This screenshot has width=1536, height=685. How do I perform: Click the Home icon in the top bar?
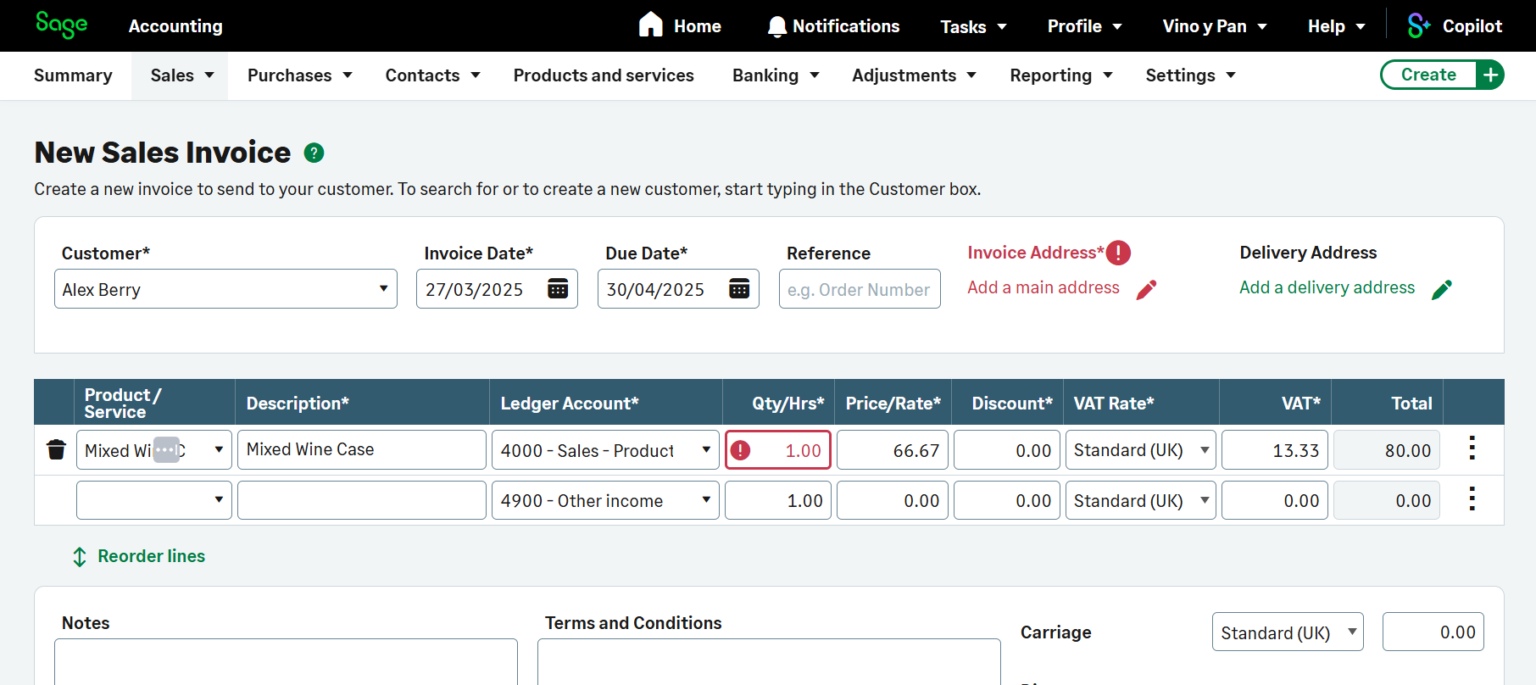click(652, 24)
